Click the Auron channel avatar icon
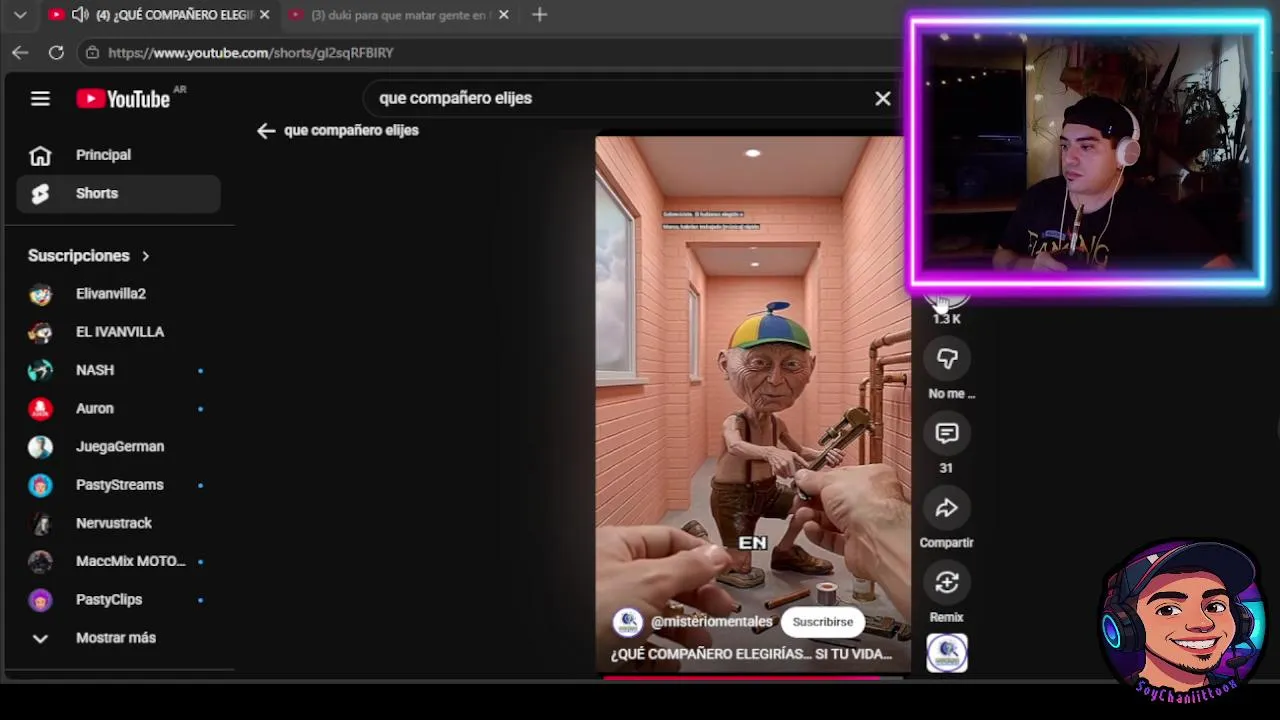Screen dimensions: 1280x720 coord(40,408)
